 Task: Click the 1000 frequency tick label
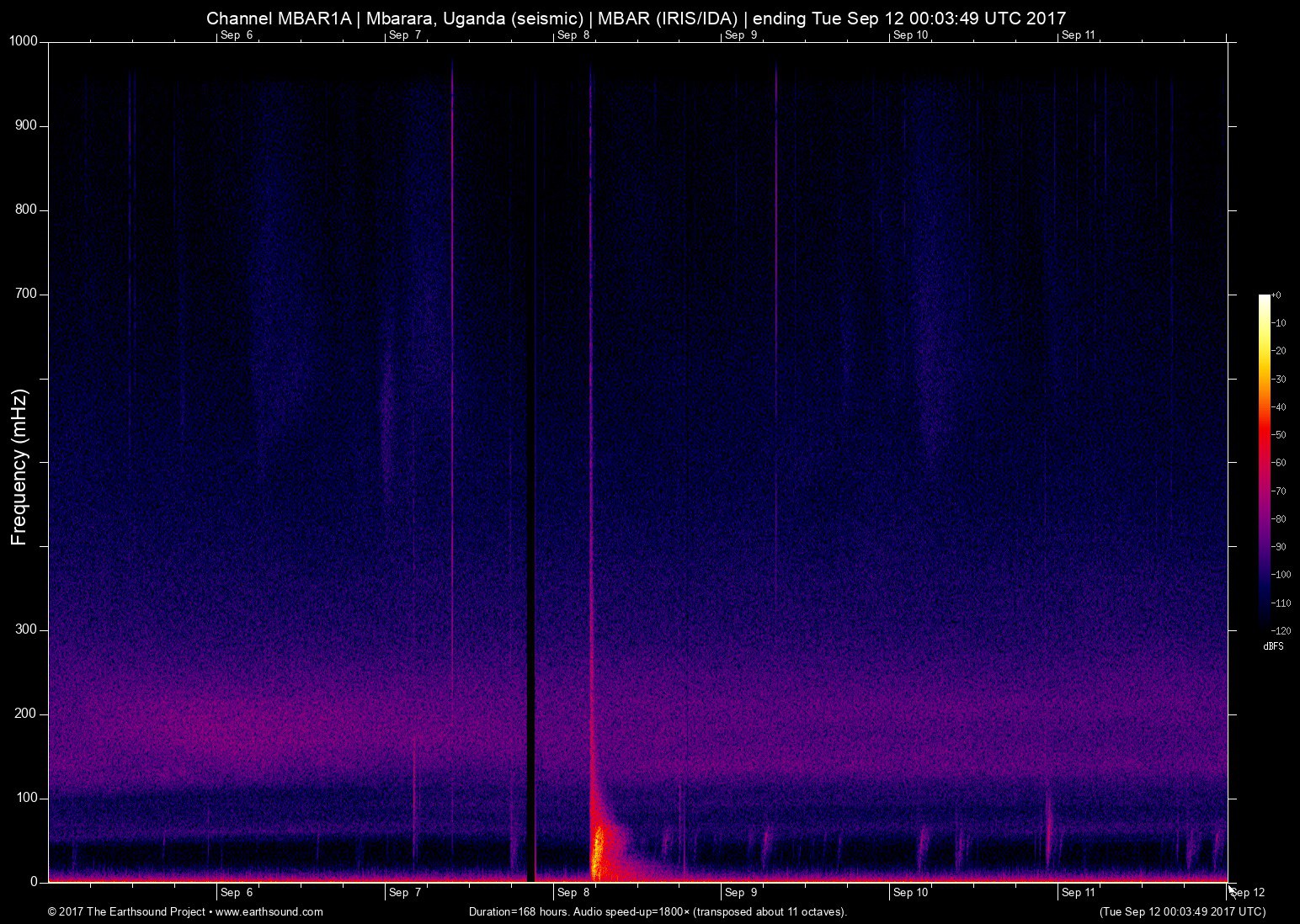pyautogui.click(x=23, y=39)
